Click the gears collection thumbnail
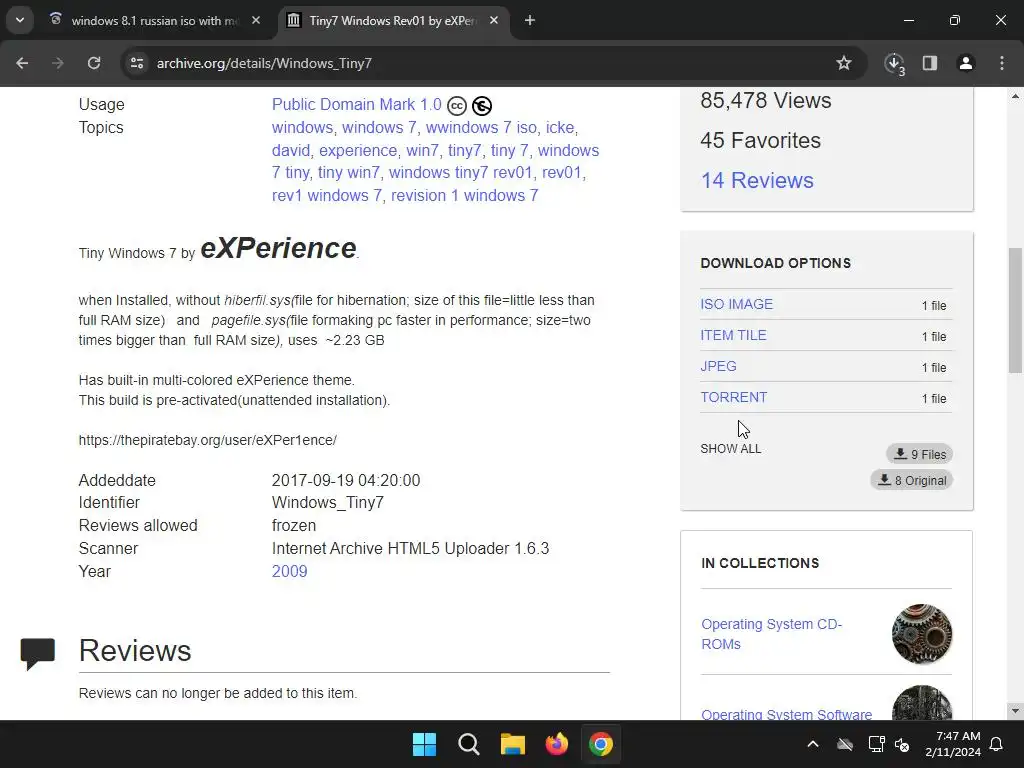The height and width of the screenshot is (768, 1024). pos(922,634)
